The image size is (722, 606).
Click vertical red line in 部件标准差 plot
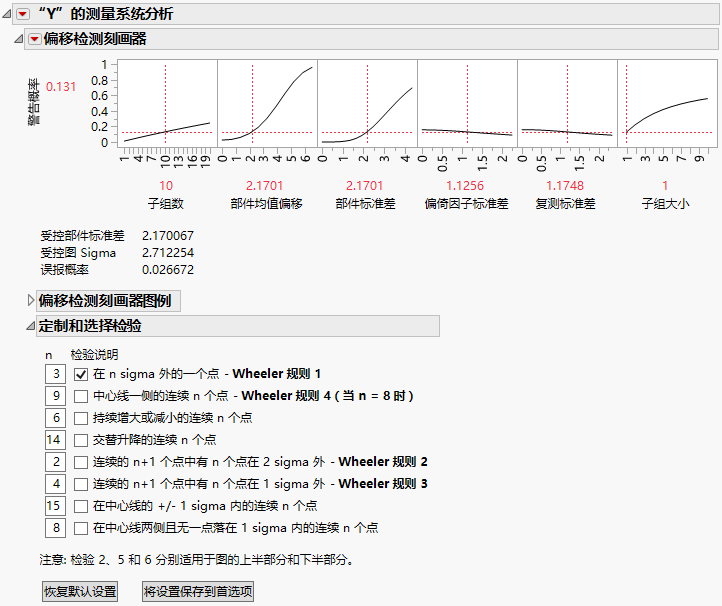(x=367, y=104)
